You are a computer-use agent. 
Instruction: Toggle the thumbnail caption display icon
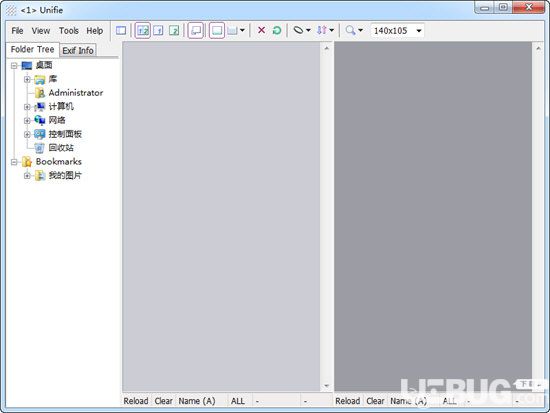coord(196,31)
